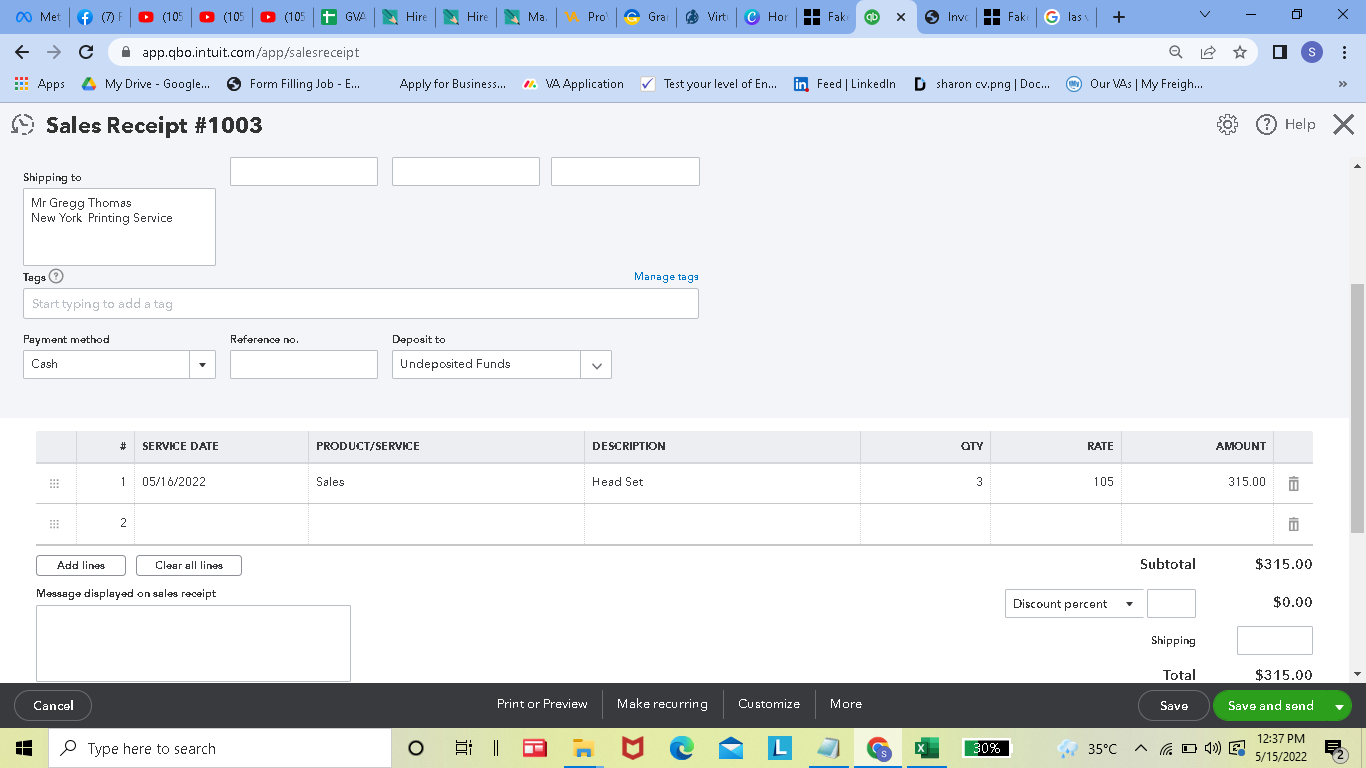
Task: Click the service date 05/16/2022 cell
Action: click(x=221, y=483)
